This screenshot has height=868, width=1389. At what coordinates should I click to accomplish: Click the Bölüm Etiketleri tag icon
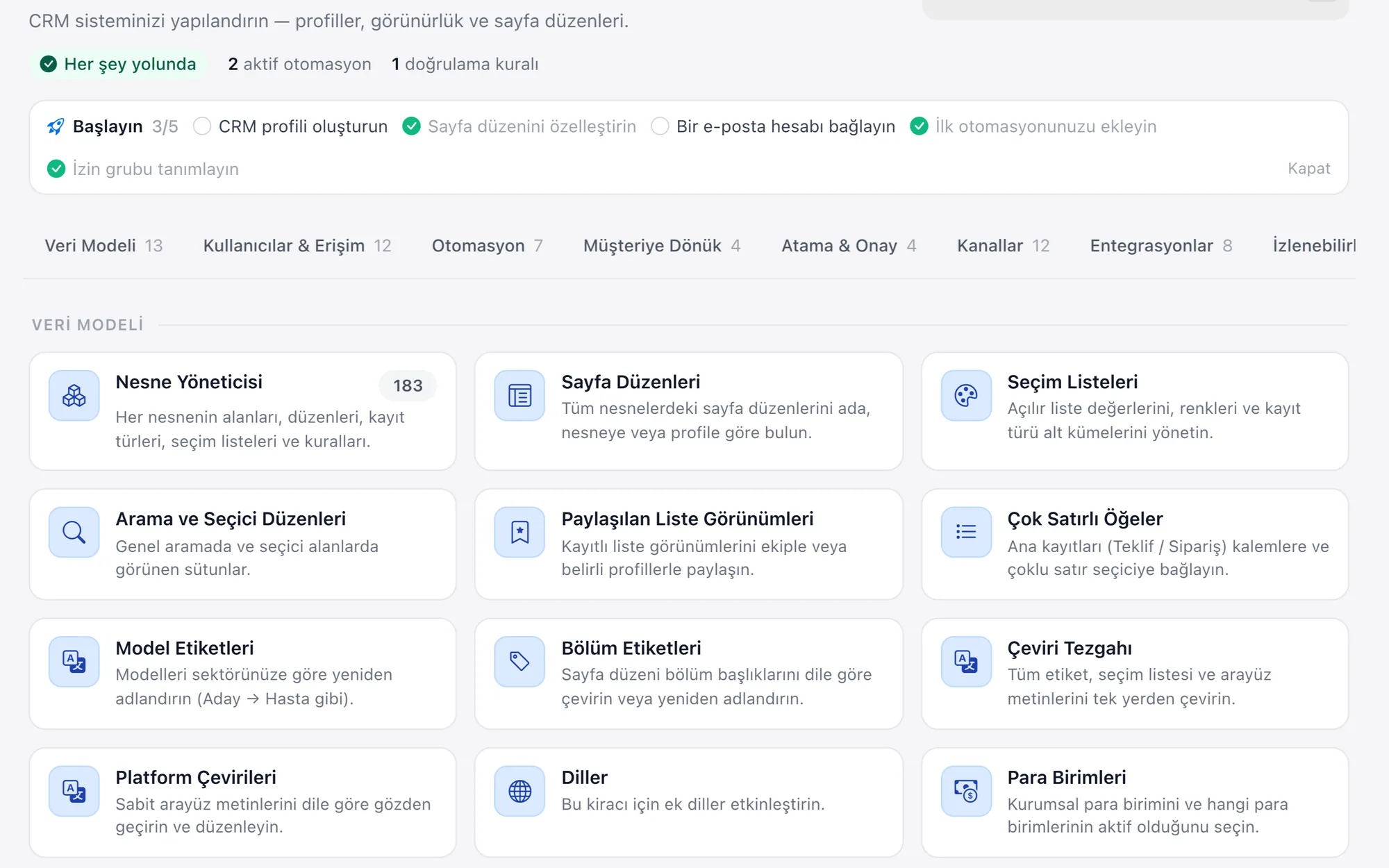tap(519, 662)
